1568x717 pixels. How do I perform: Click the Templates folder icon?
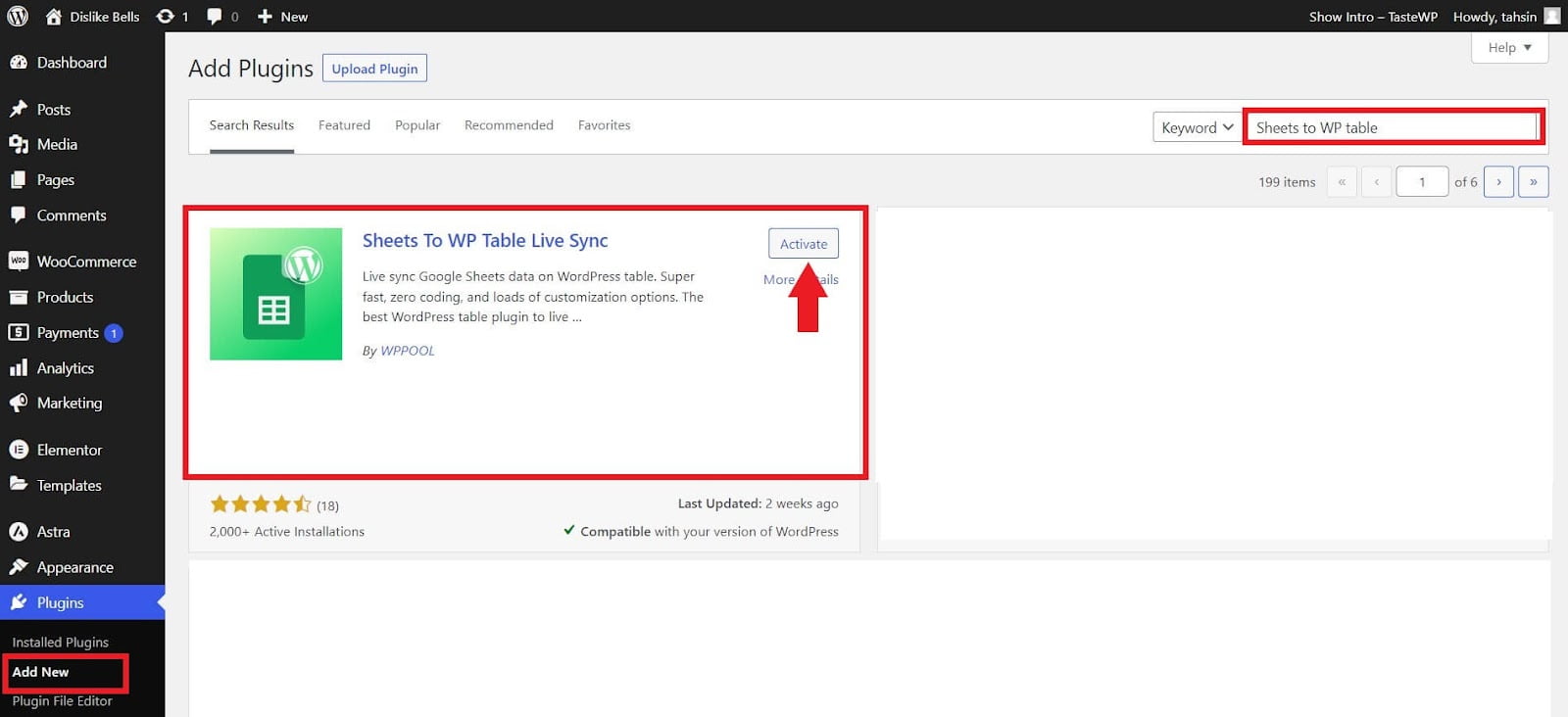(x=19, y=484)
